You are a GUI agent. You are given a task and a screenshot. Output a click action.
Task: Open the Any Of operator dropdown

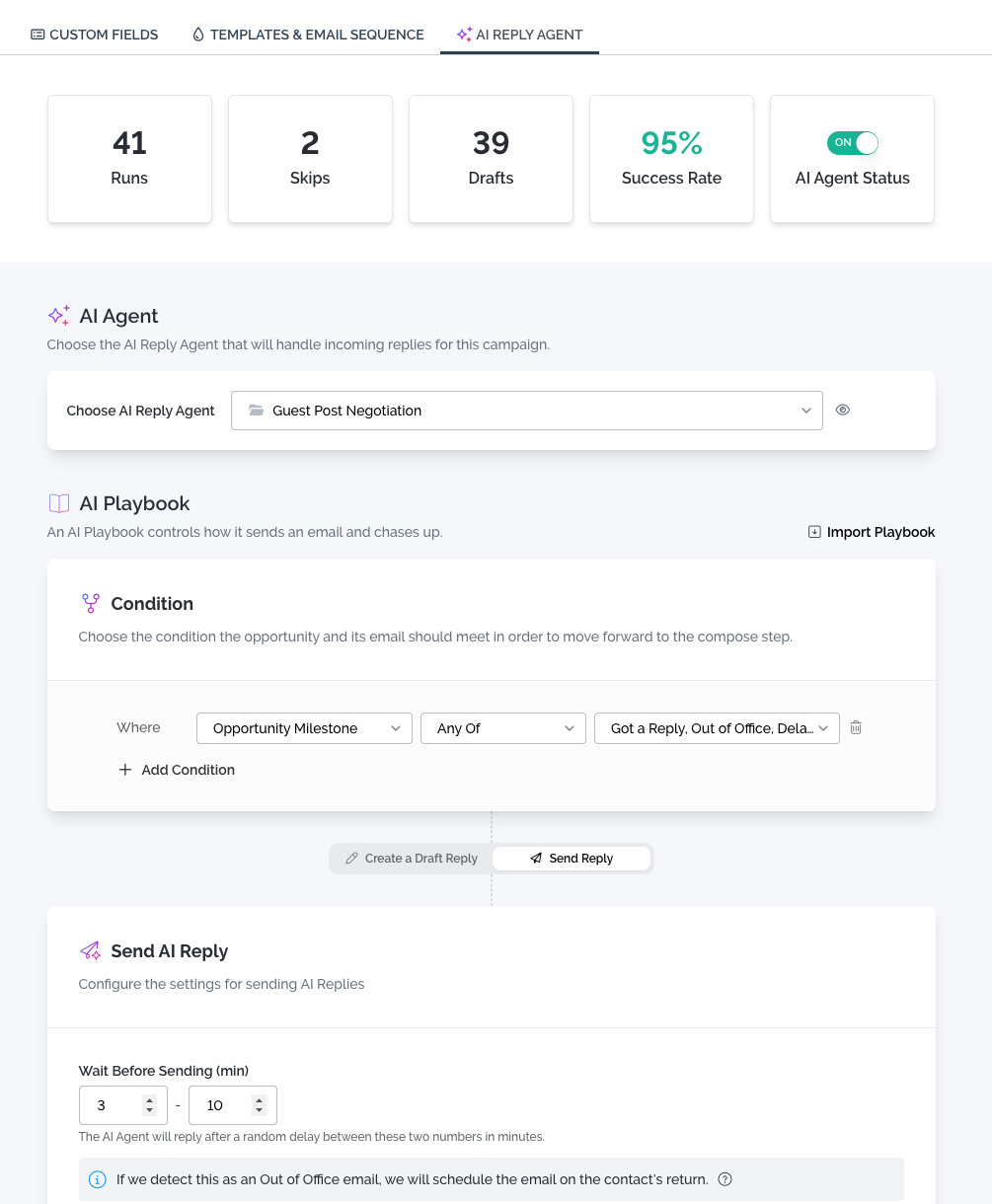point(503,728)
